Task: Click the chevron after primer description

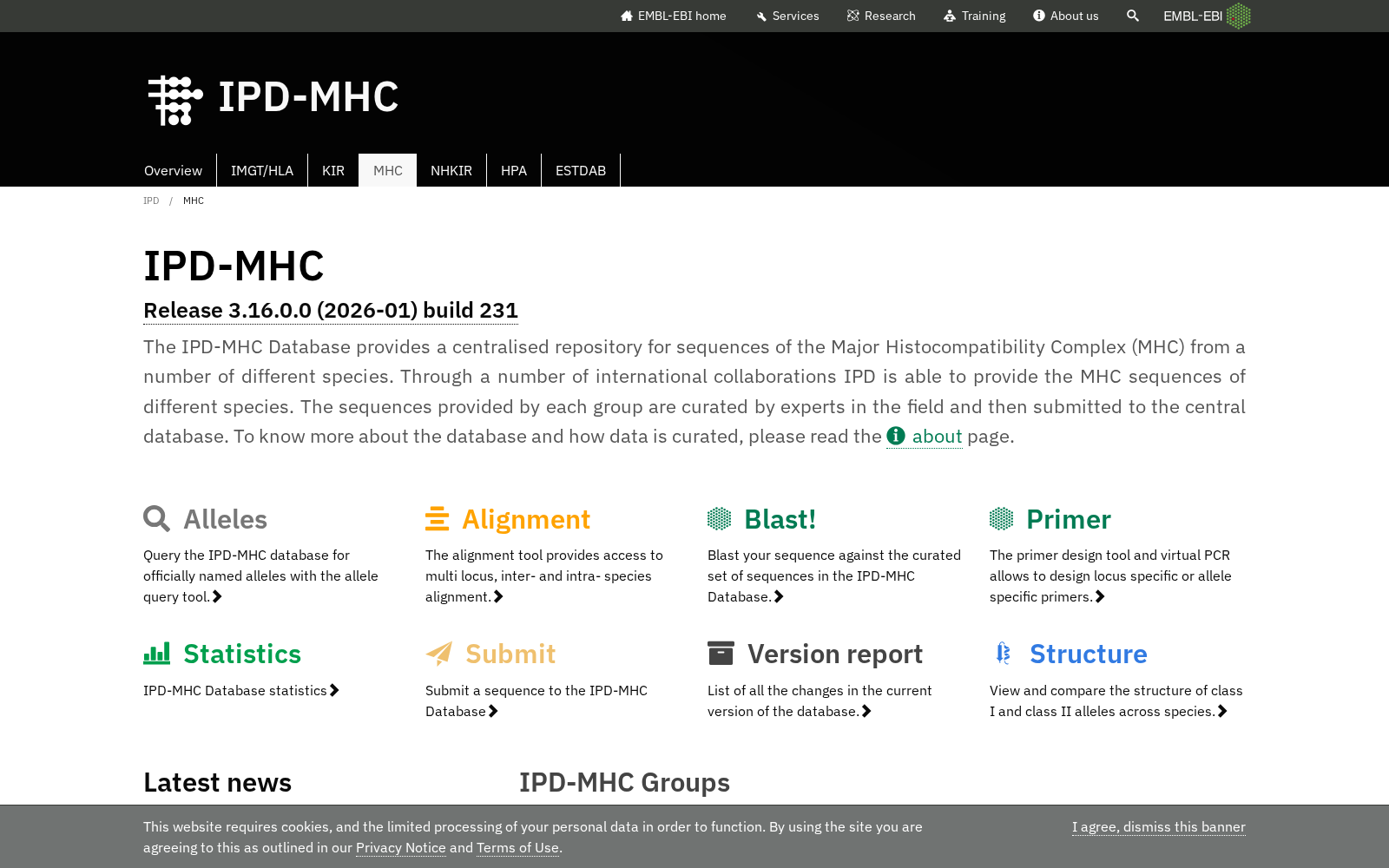Action: [1100, 596]
